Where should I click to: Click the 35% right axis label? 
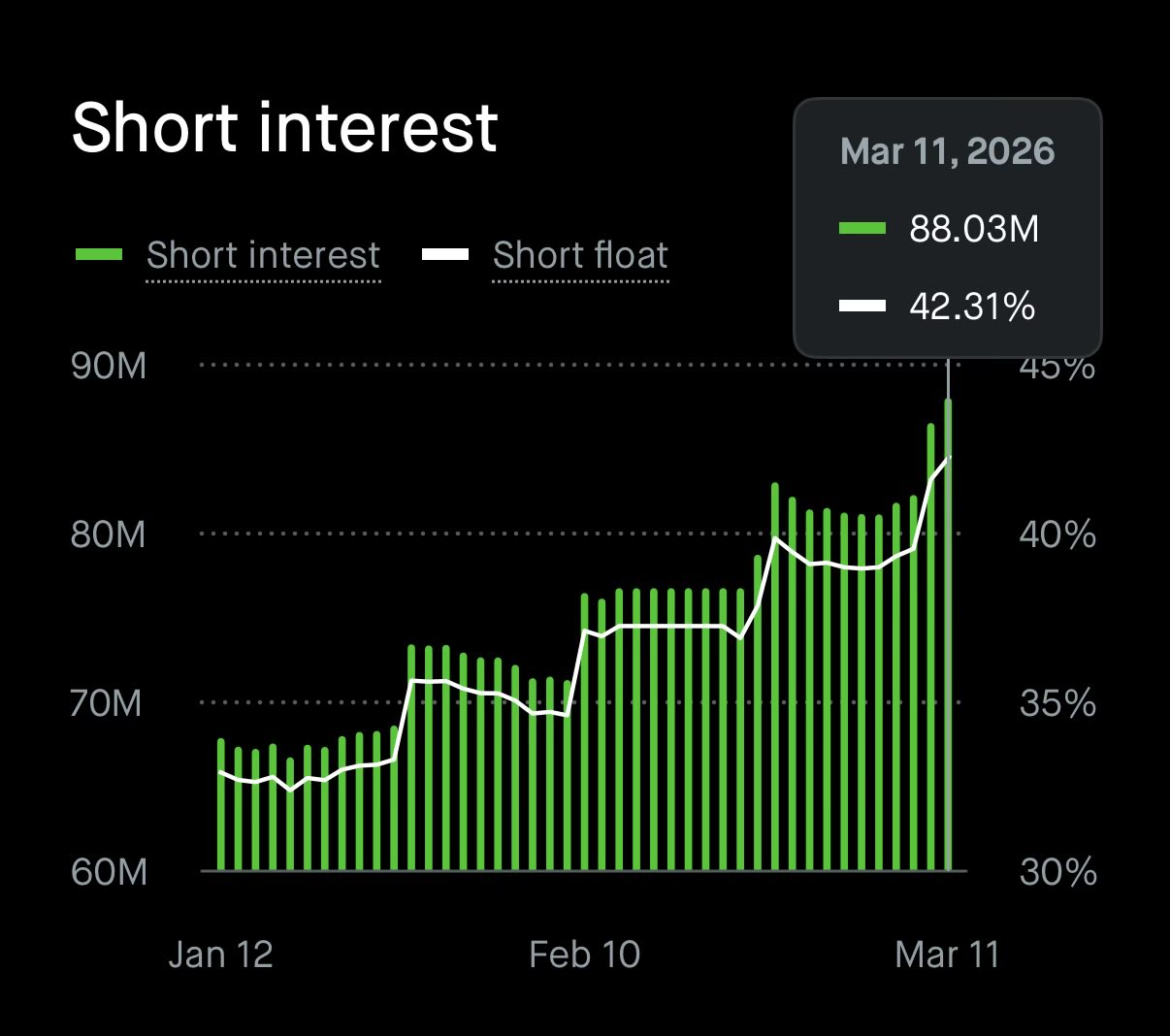1057,702
